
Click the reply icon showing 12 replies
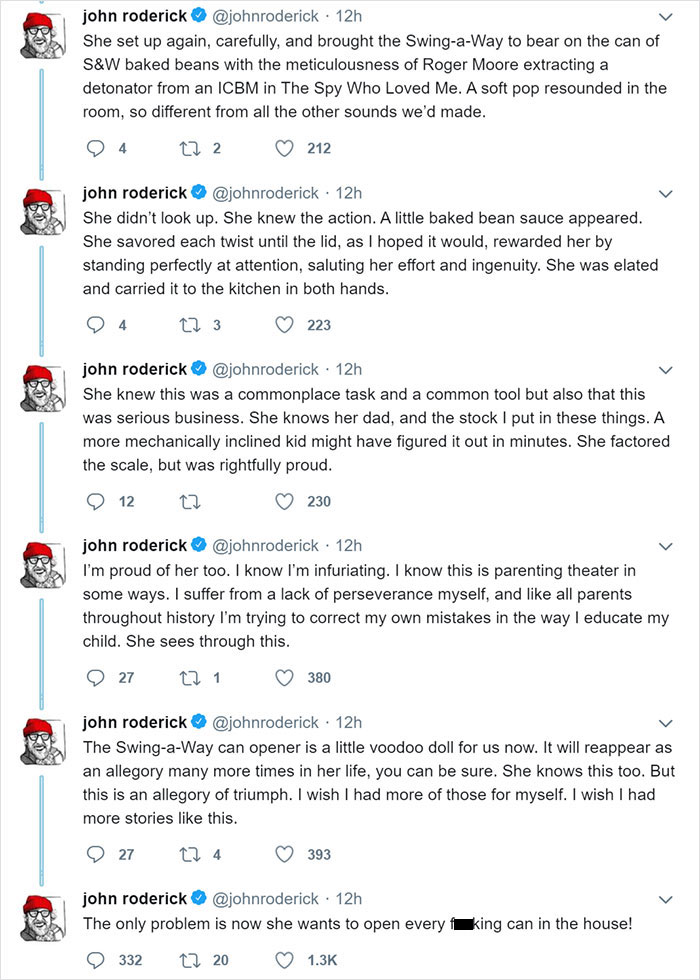[x=96, y=501]
